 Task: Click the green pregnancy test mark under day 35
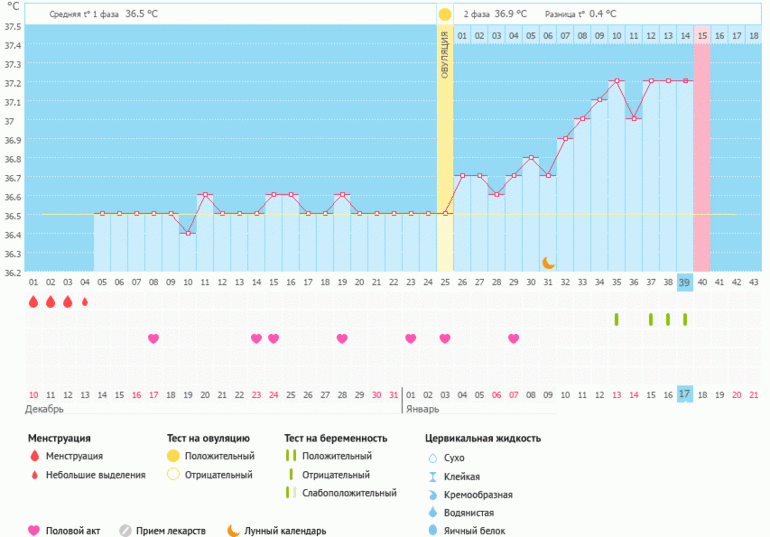(x=616, y=319)
